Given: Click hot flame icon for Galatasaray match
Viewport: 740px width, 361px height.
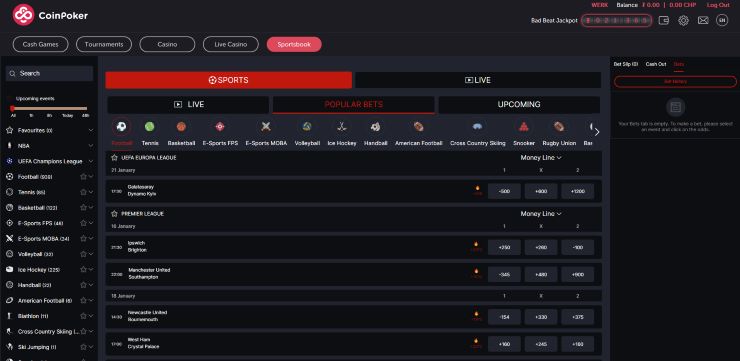Looking at the screenshot, I should tap(477, 189).
